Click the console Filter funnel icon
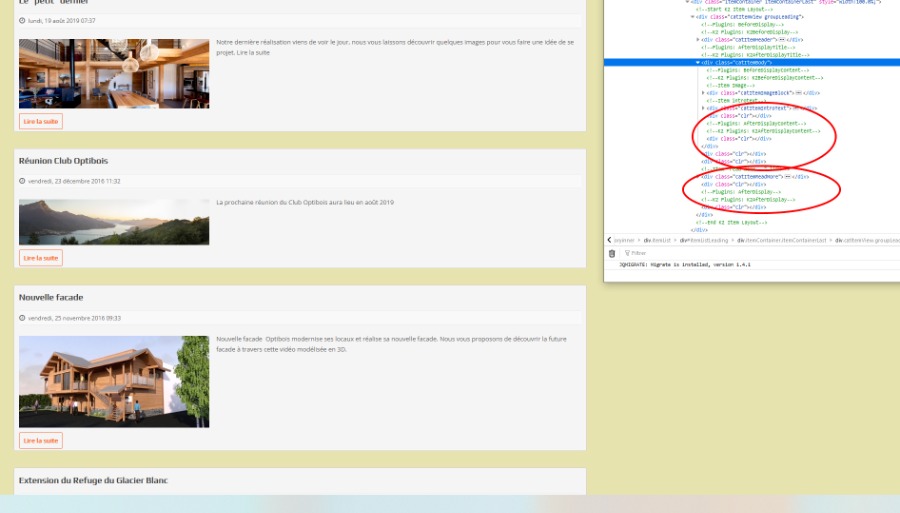 click(627, 253)
